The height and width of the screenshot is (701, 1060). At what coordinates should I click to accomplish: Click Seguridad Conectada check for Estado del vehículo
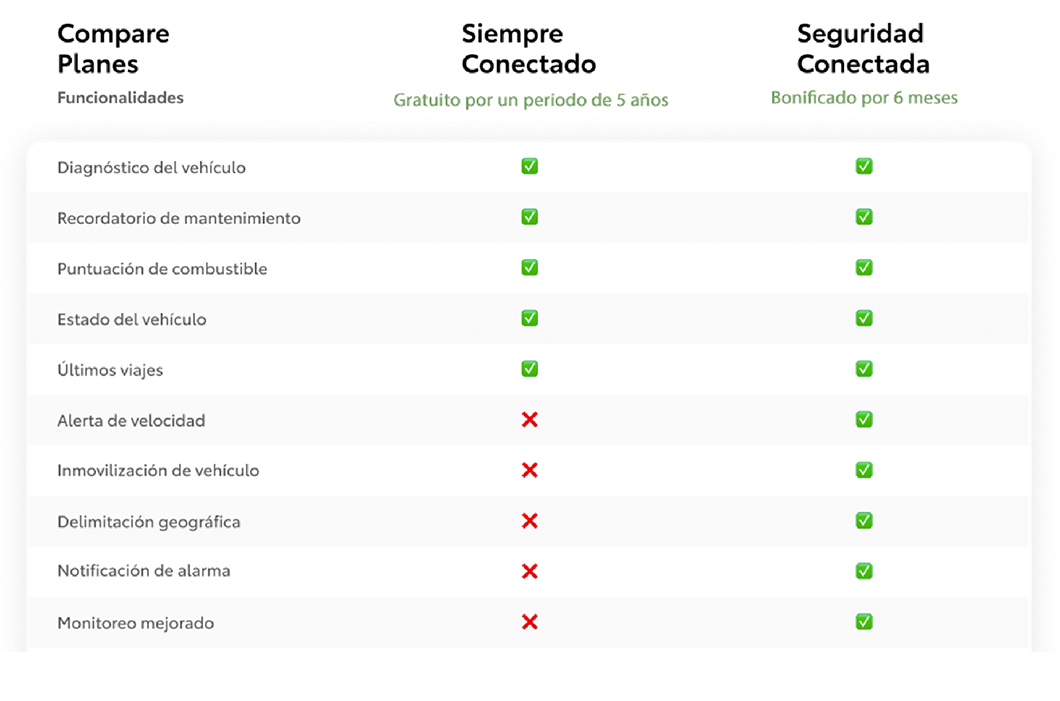click(x=864, y=318)
